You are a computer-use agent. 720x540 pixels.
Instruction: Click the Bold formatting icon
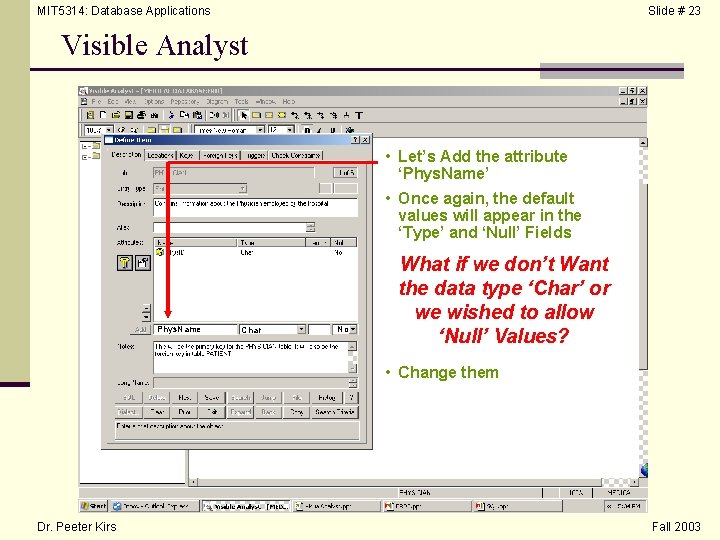point(307,130)
